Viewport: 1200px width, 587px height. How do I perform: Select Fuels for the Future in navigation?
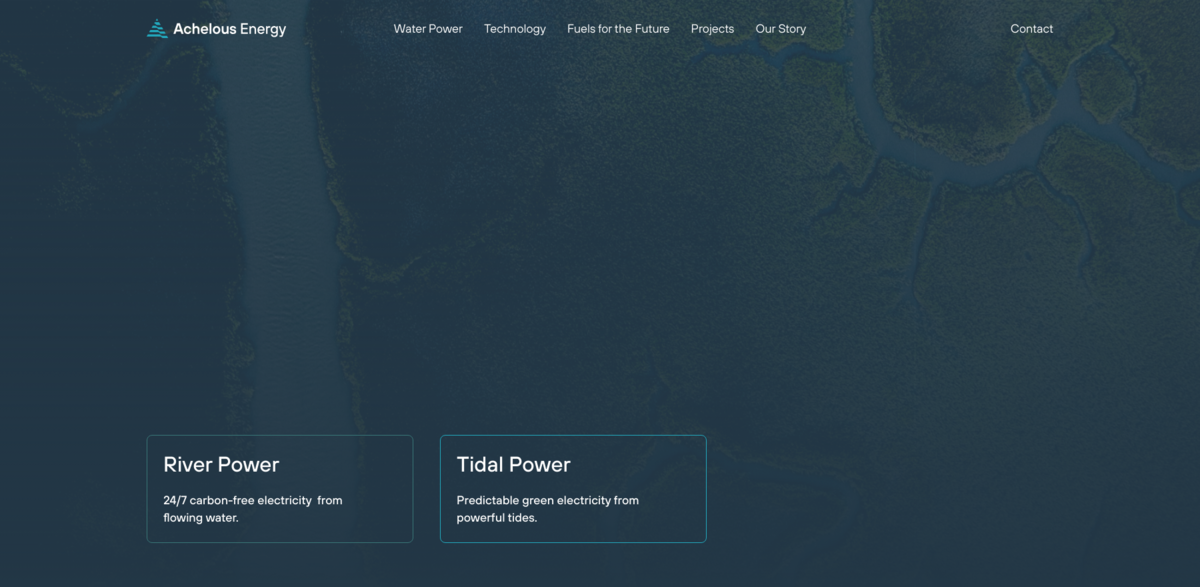(x=618, y=29)
